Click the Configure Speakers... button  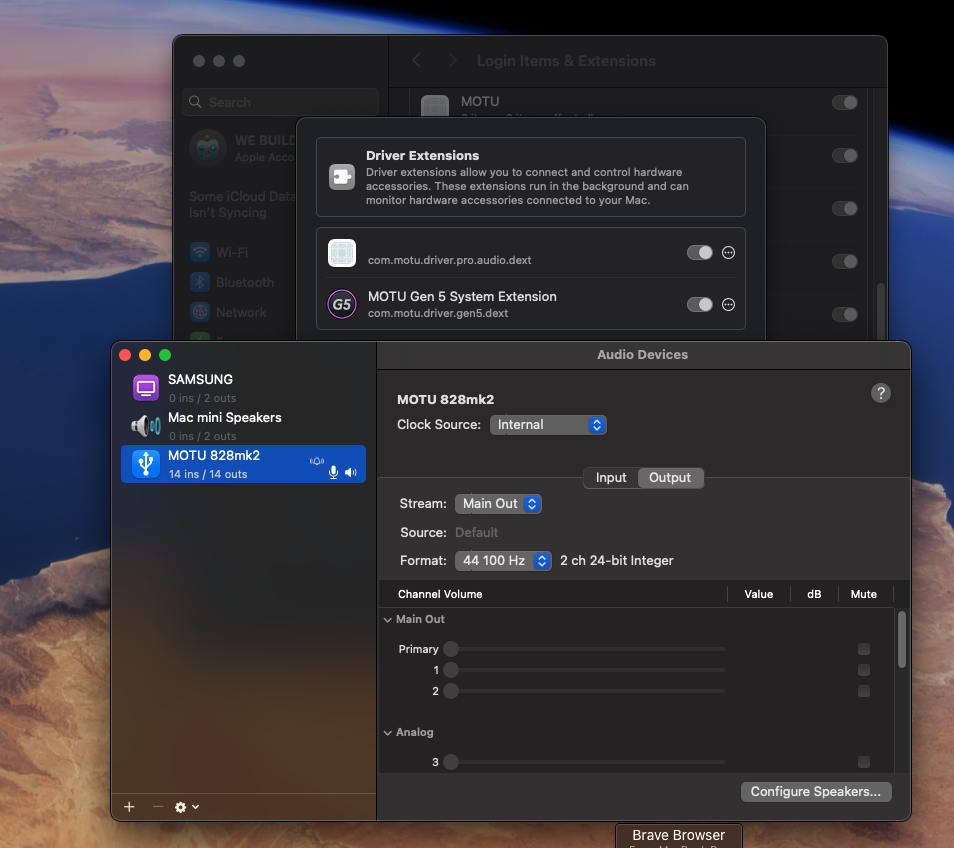tap(816, 791)
